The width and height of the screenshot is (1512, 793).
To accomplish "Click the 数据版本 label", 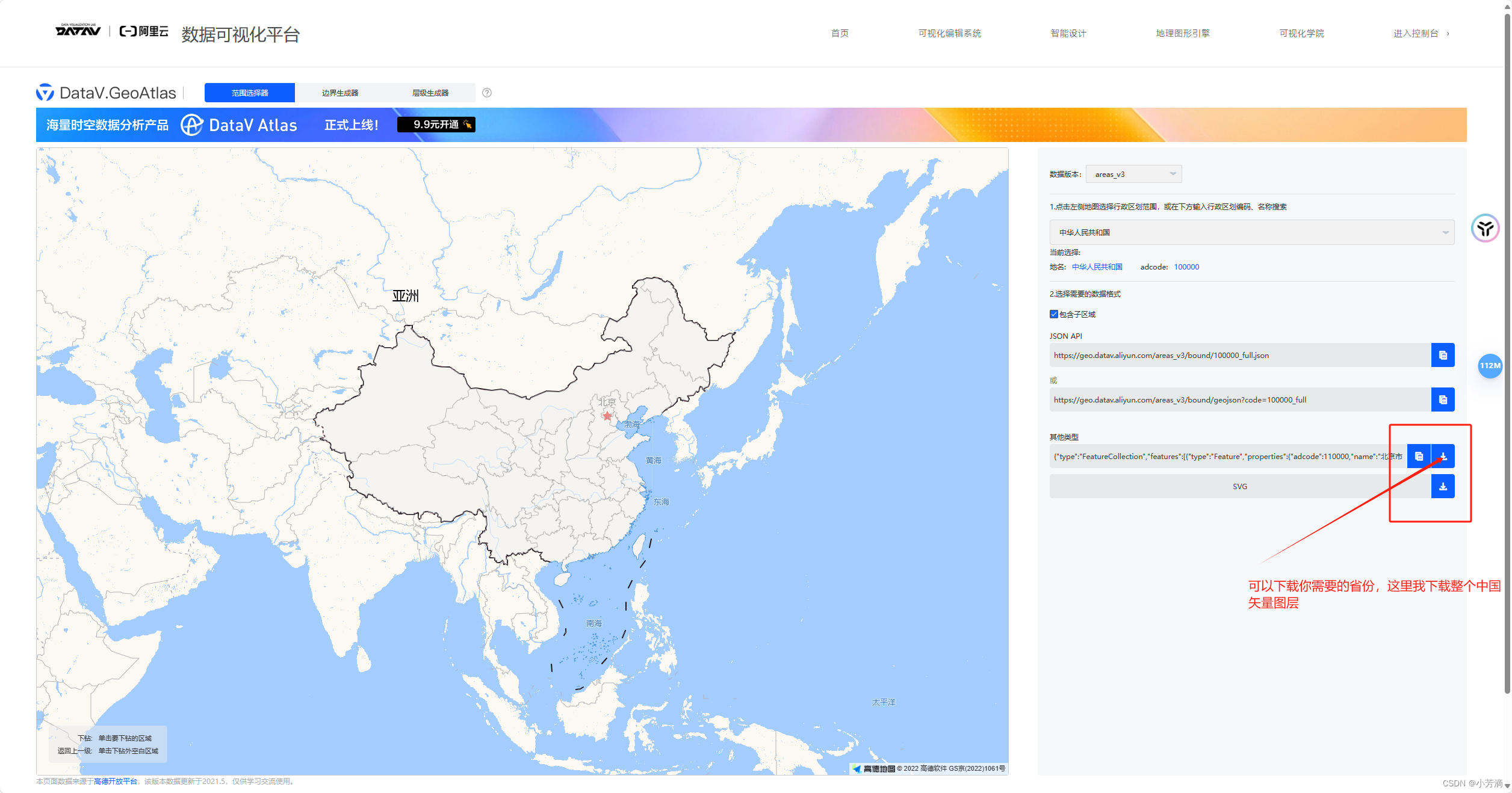I will pos(1065,174).
